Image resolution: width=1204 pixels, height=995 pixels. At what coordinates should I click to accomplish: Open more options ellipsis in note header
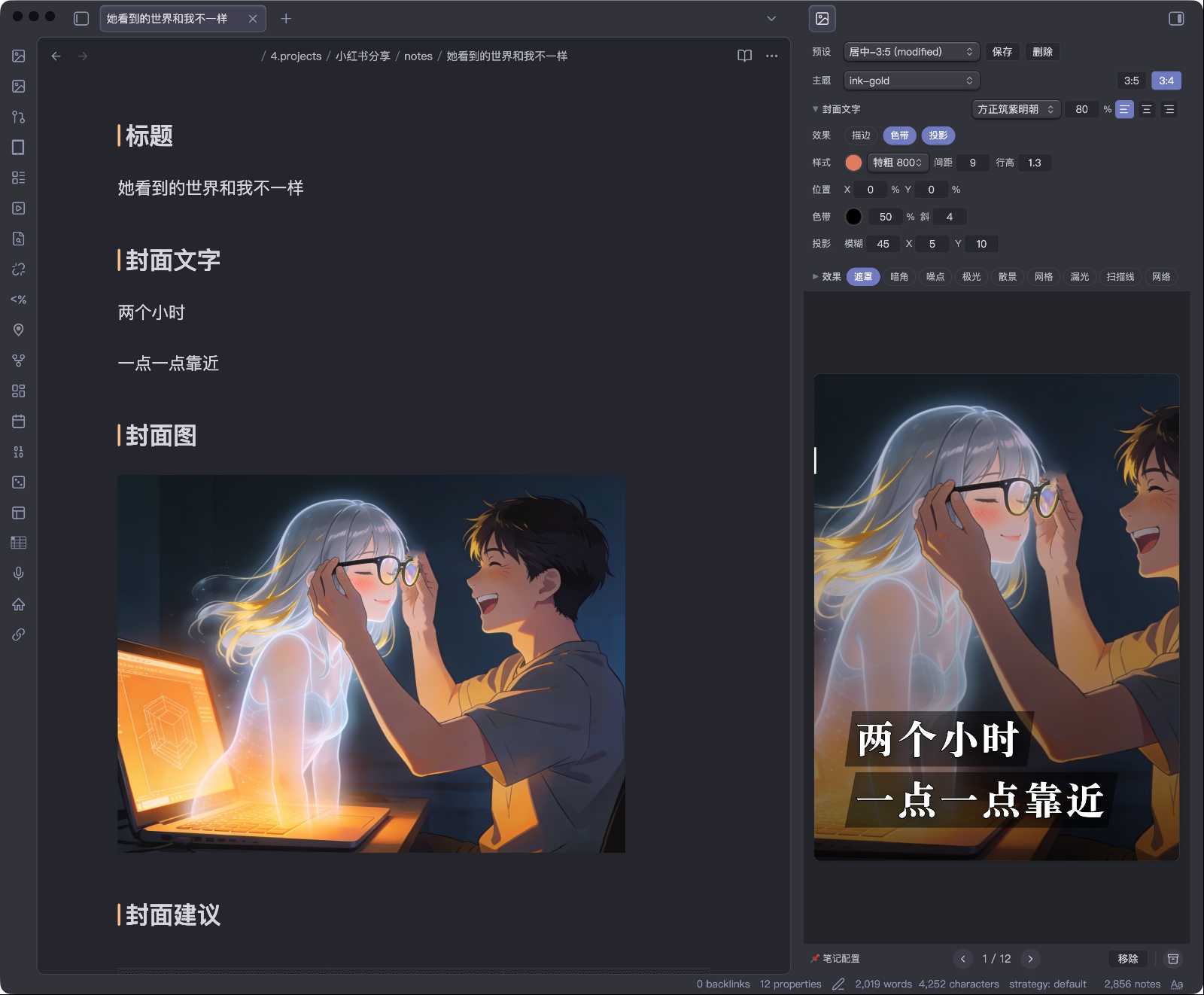coord(771,56)
